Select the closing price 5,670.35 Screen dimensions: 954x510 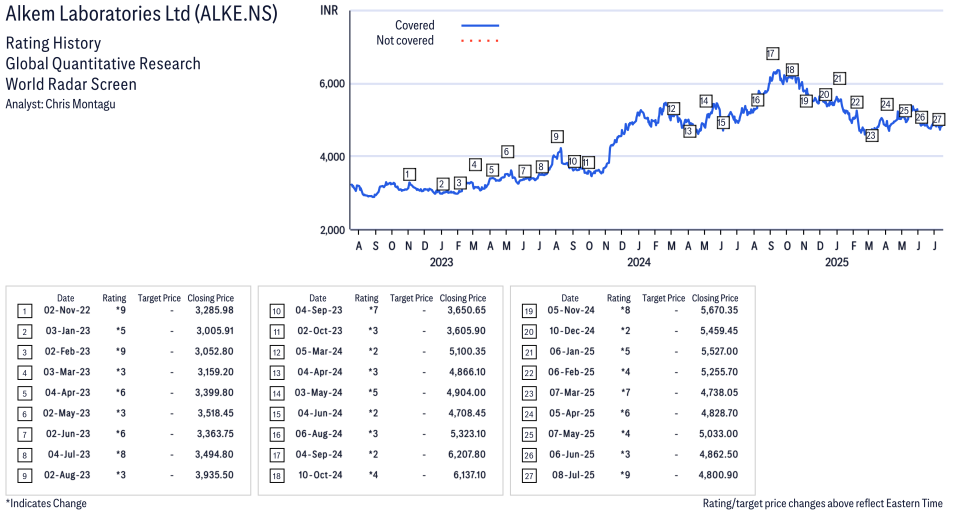(719, 310)
